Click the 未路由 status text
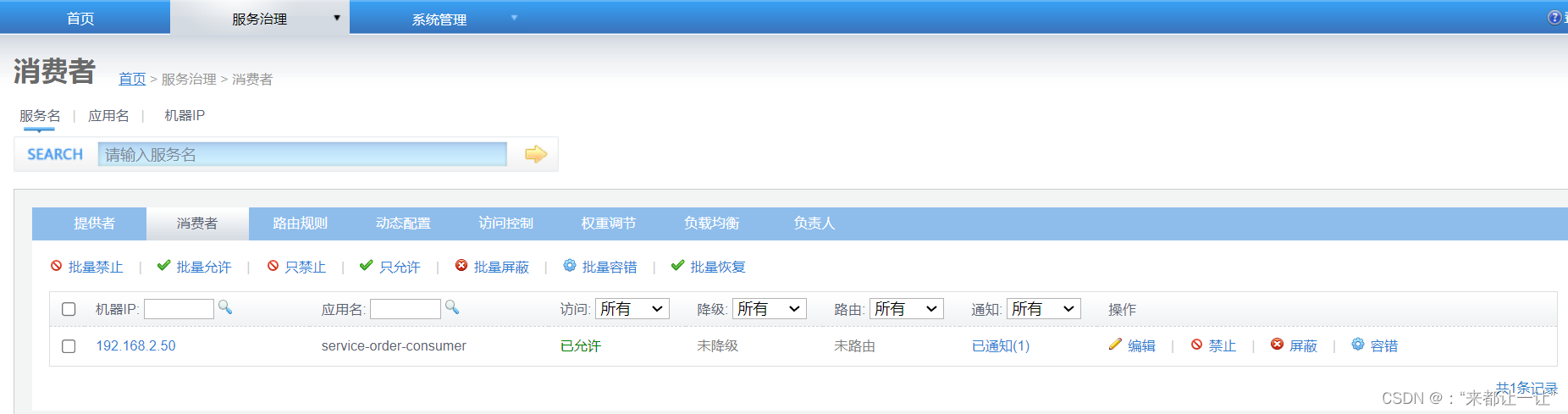Screen dimensions: 1568x414 point(855,346)
